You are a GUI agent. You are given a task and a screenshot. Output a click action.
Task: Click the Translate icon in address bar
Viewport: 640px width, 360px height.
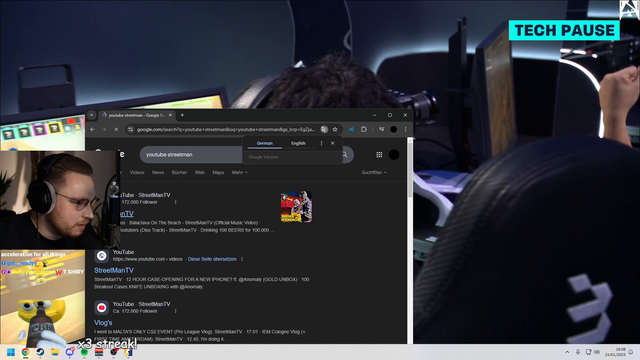coord(324,129)
